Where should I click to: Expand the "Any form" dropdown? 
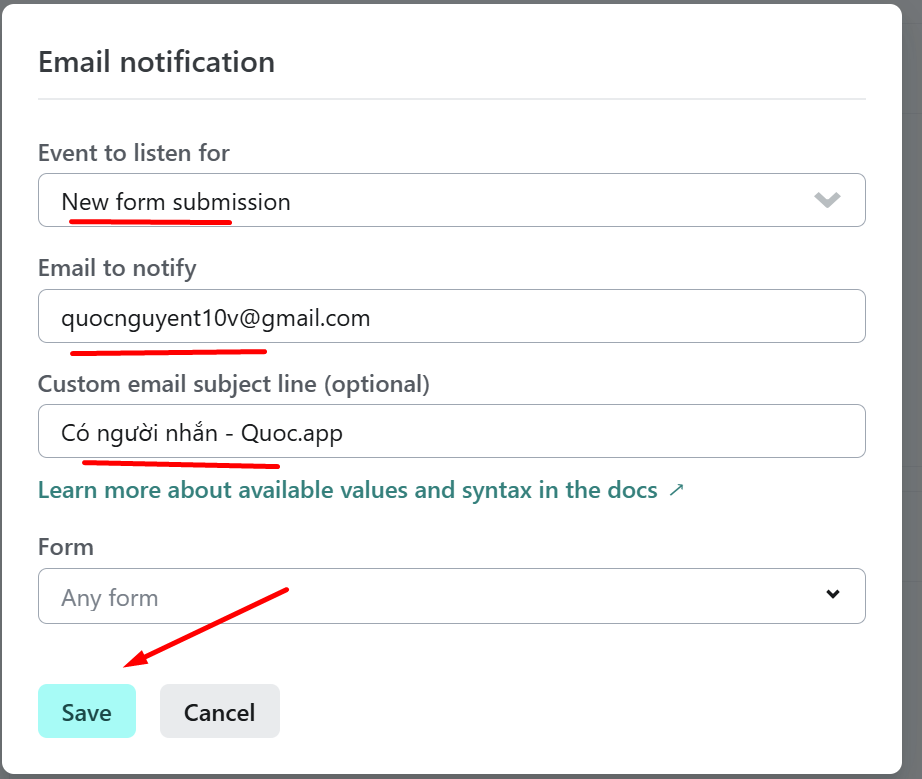(451, 596)
